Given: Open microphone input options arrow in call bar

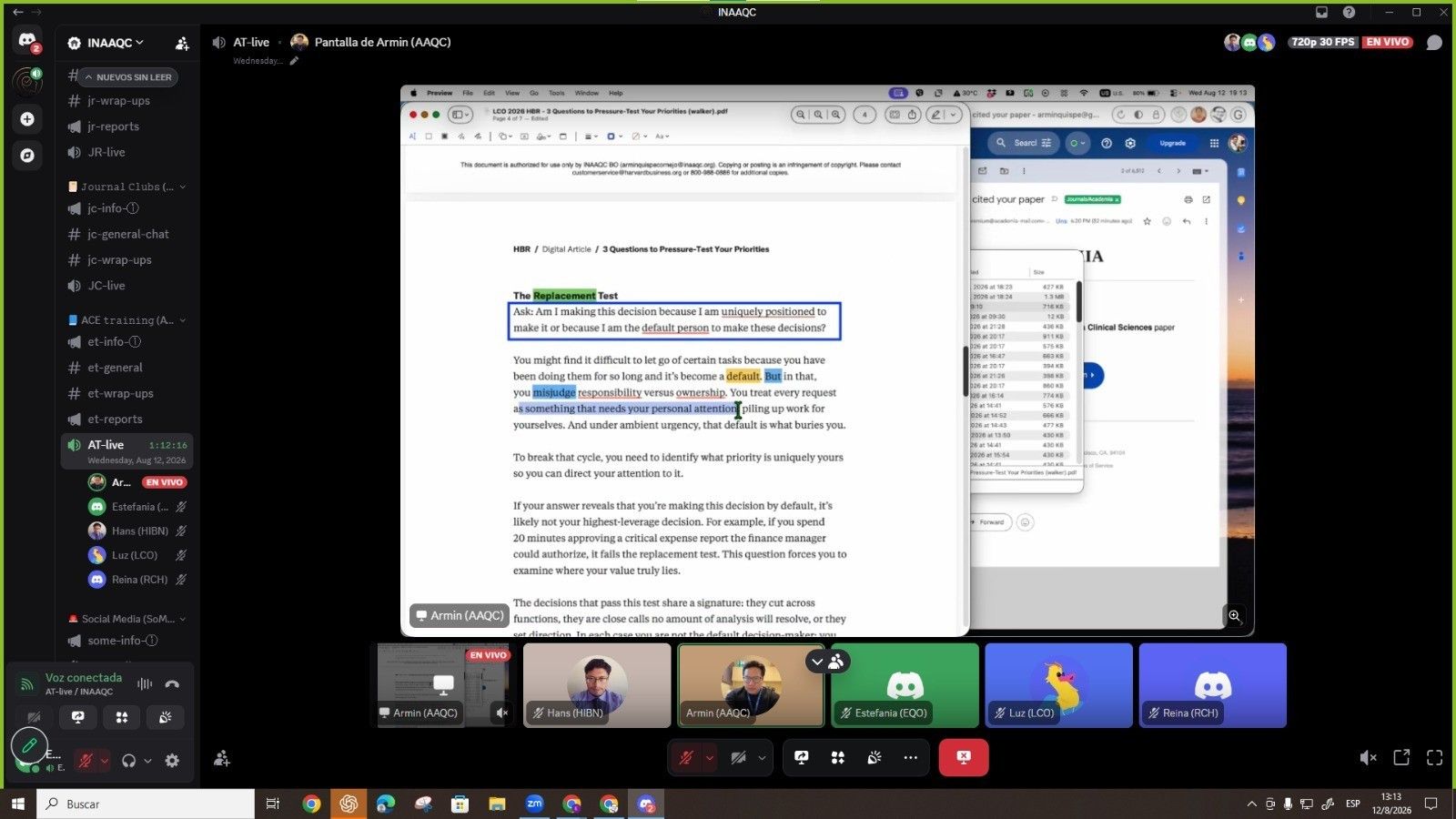Looking at the screenshot, I should pyautogui.click(x=709, y=757).
